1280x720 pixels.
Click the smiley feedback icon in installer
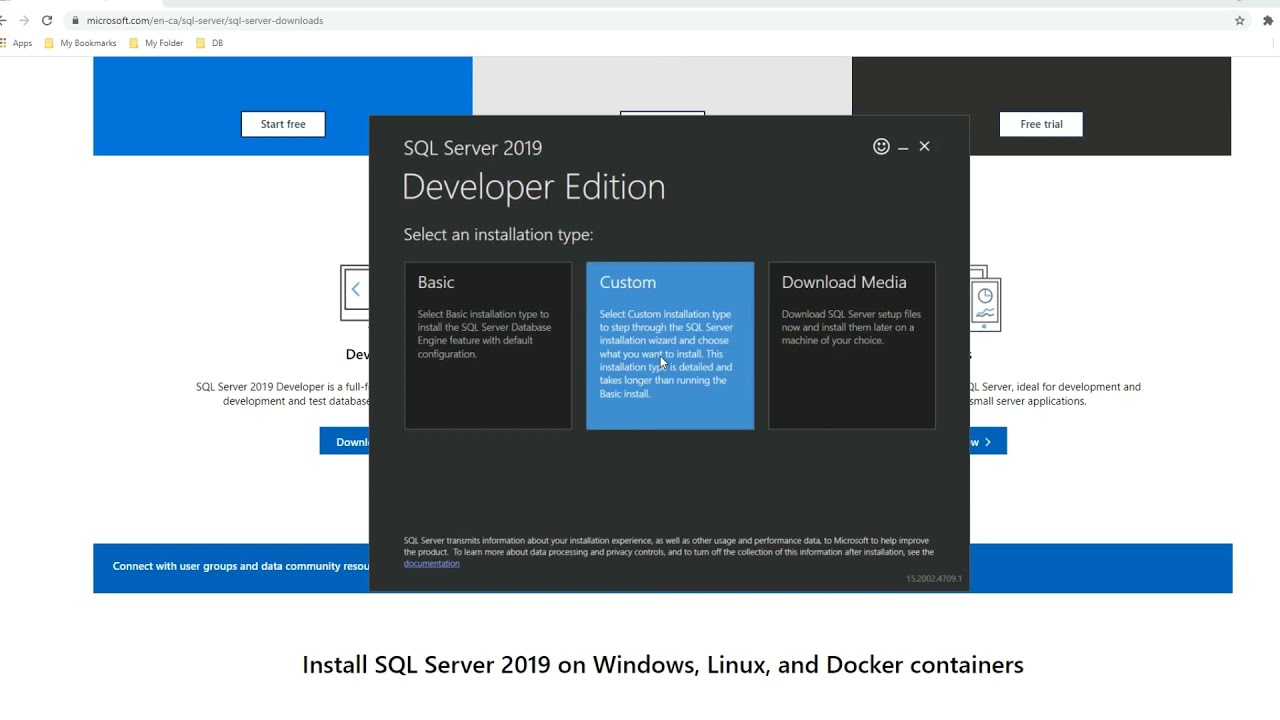pos(881,147)
